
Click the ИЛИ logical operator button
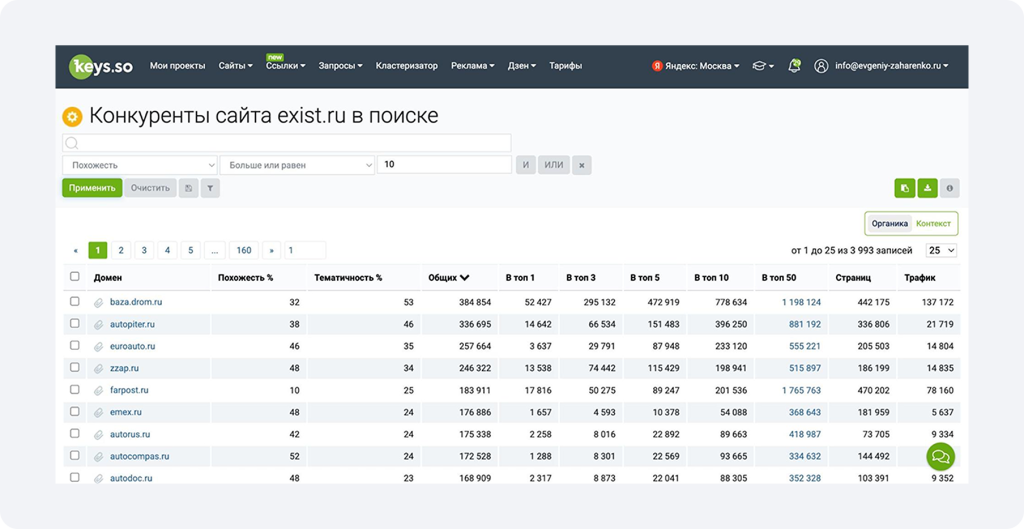(554, 165)
